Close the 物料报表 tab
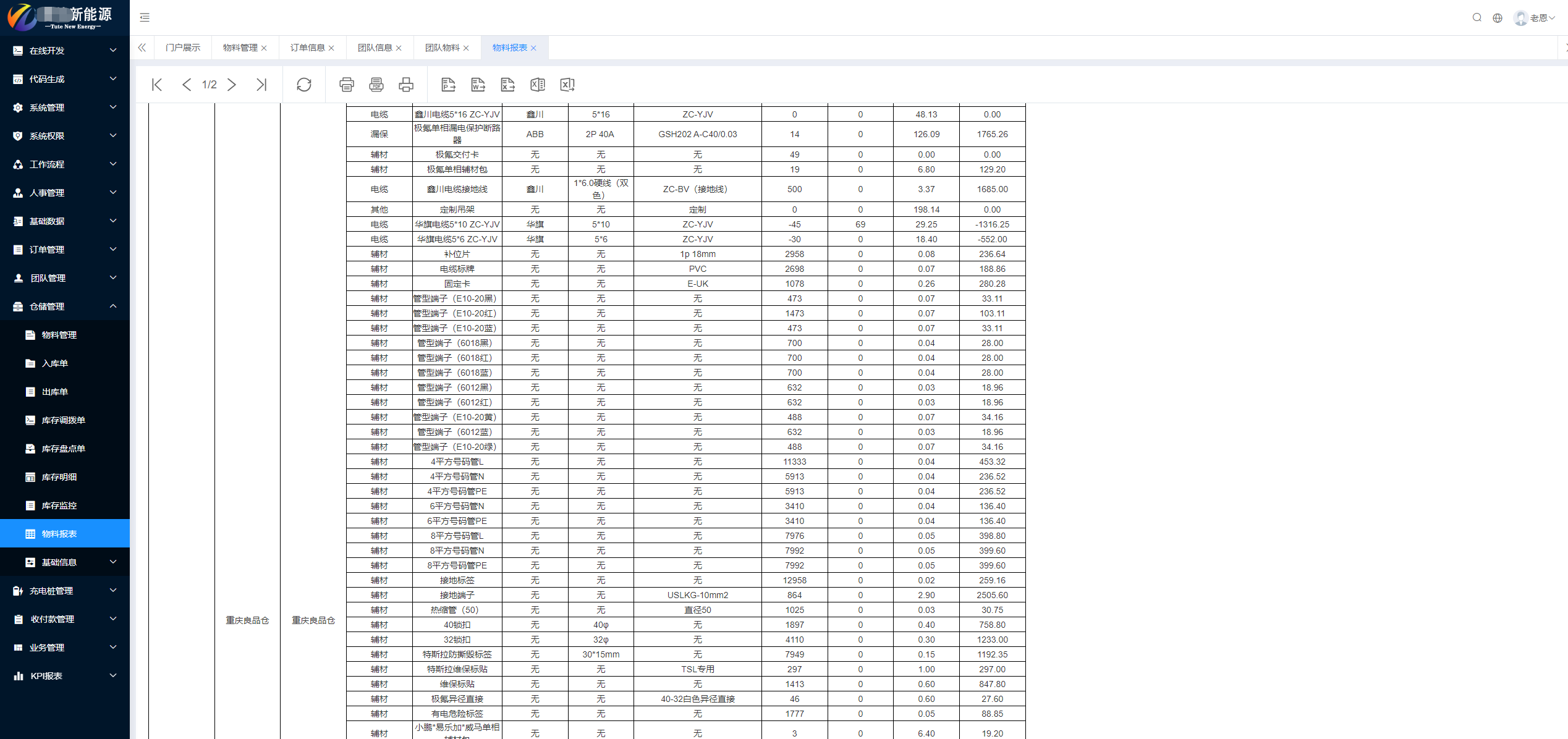The image size is (1568, 739). point(534,48)
